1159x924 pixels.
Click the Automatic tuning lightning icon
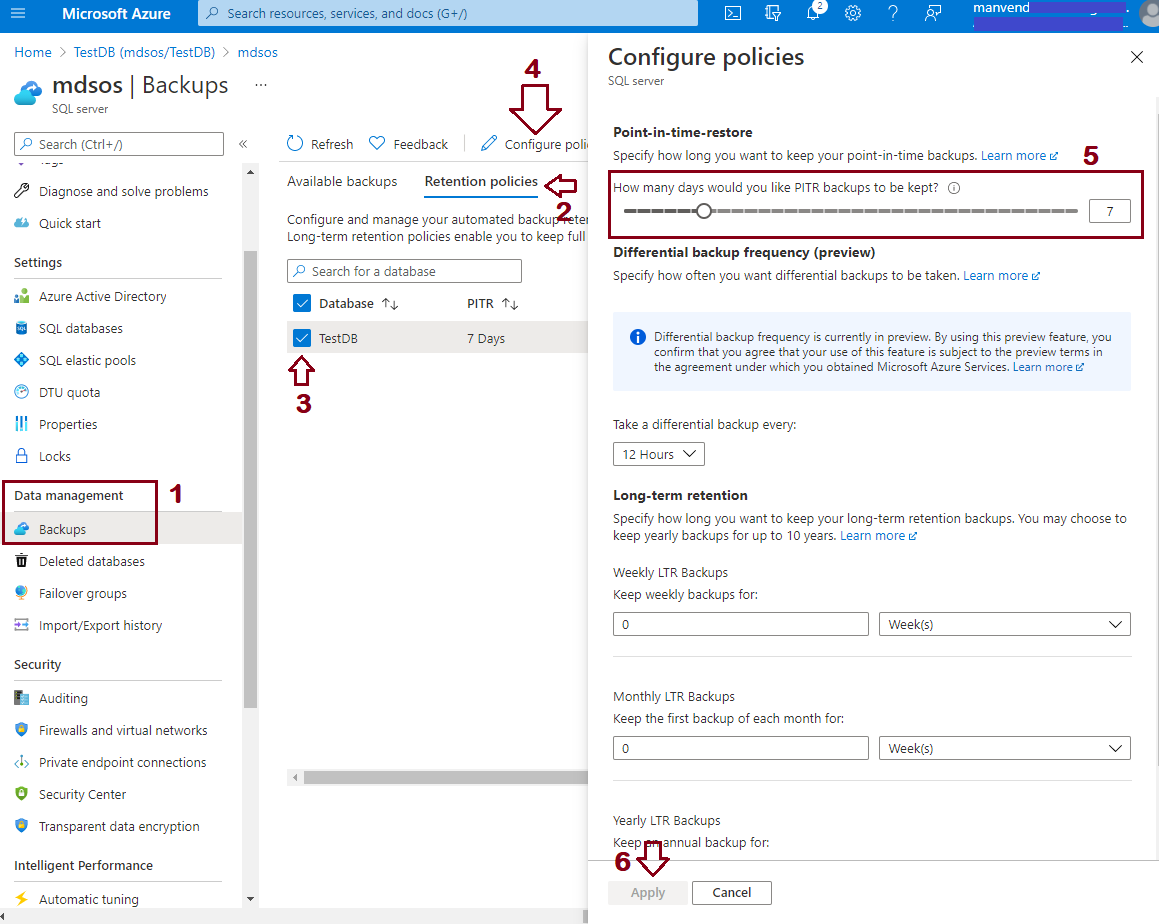22,899
